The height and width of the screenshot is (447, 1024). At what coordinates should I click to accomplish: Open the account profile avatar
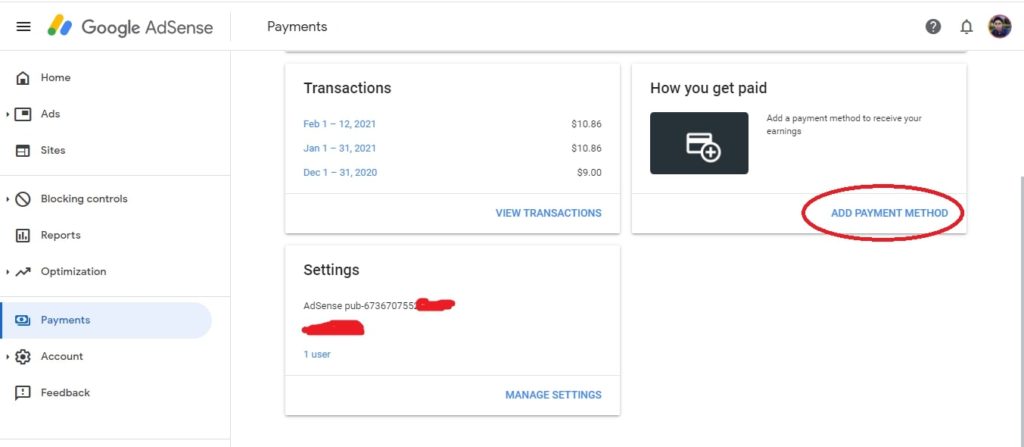tap(999, 27)
